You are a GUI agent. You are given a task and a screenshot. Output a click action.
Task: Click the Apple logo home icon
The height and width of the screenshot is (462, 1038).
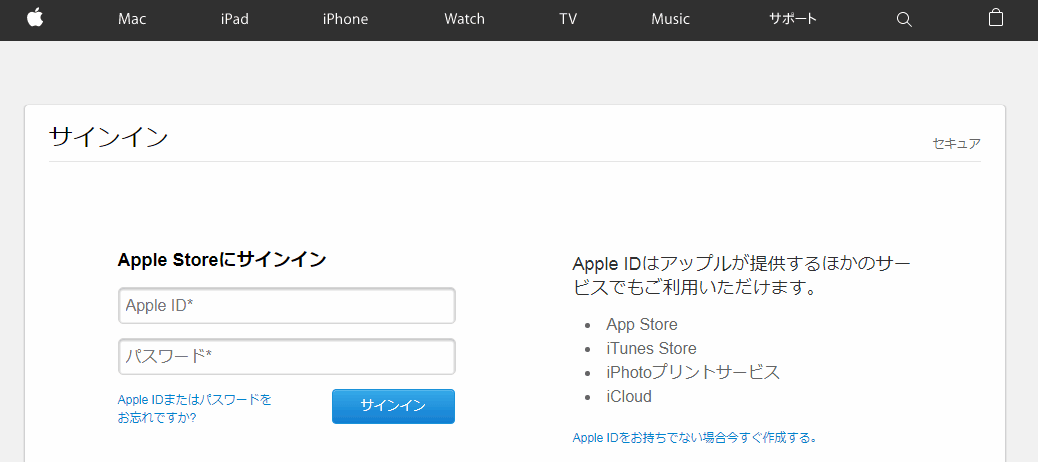[x=35, y=18]
